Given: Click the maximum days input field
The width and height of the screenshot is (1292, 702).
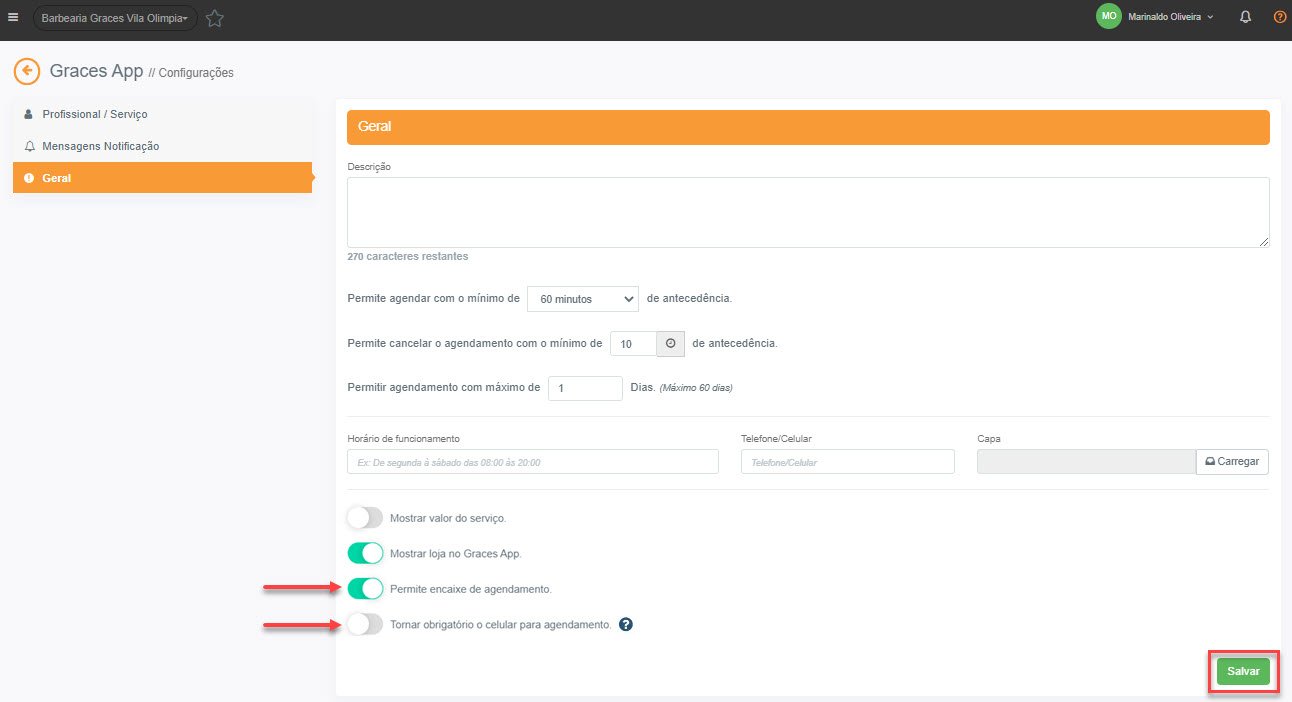Looking at the screenshot, I should coord(586,388).
